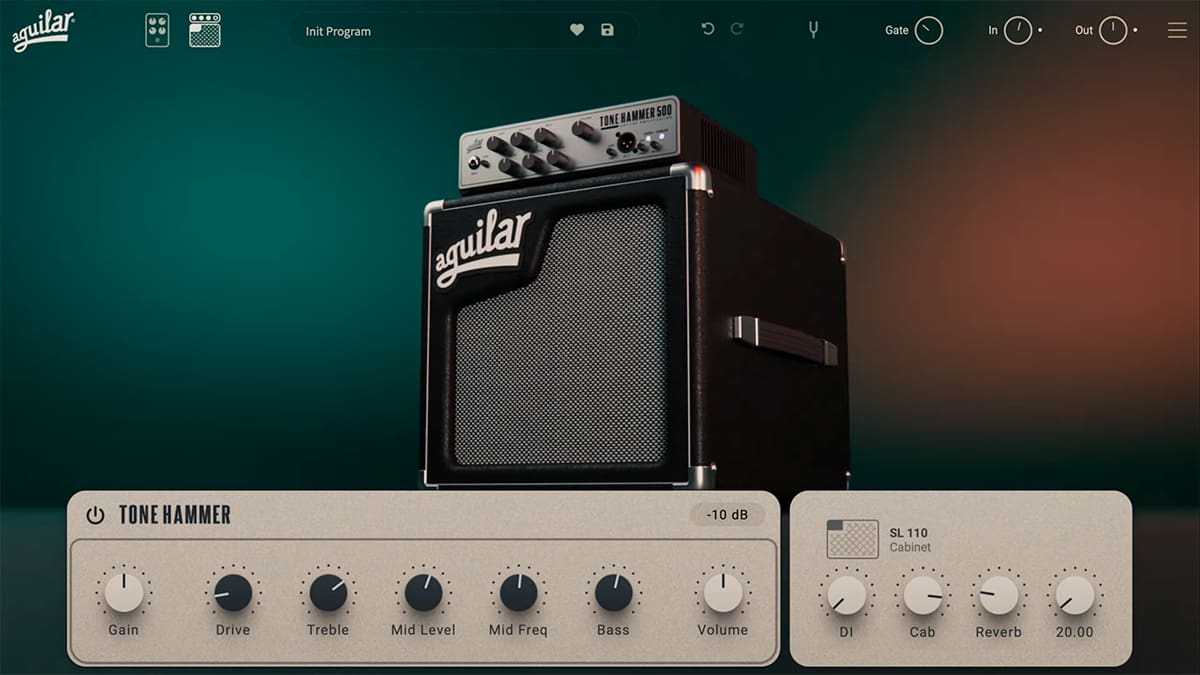Click the Gate knob in the header
Viewport: 1200px width, 675px height.
(x=929, y=31)
